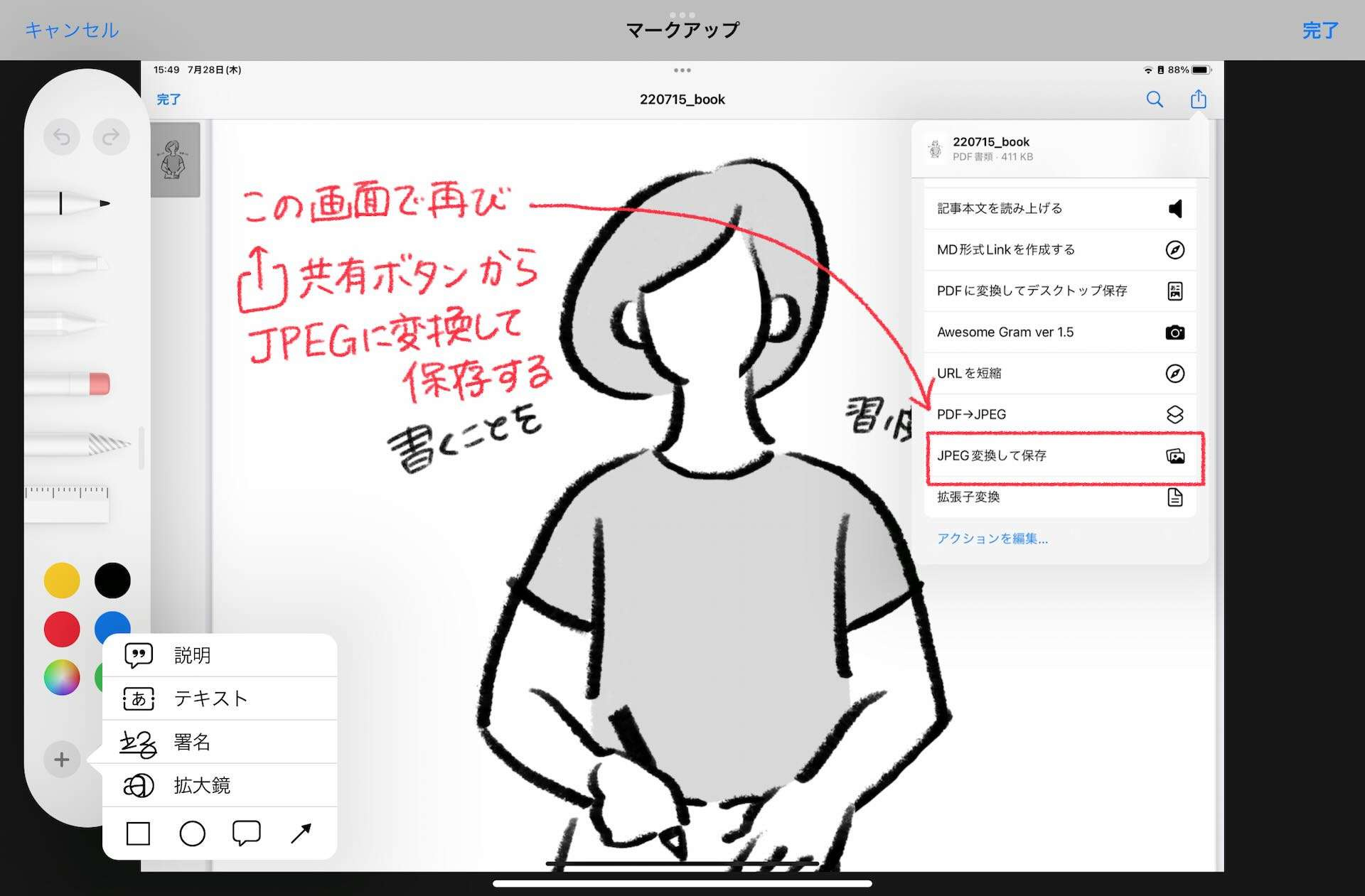Viewport: 1365px width, 896px height.
Task: Insert a speech bubble shape
Action: click(x=247, y=833)
